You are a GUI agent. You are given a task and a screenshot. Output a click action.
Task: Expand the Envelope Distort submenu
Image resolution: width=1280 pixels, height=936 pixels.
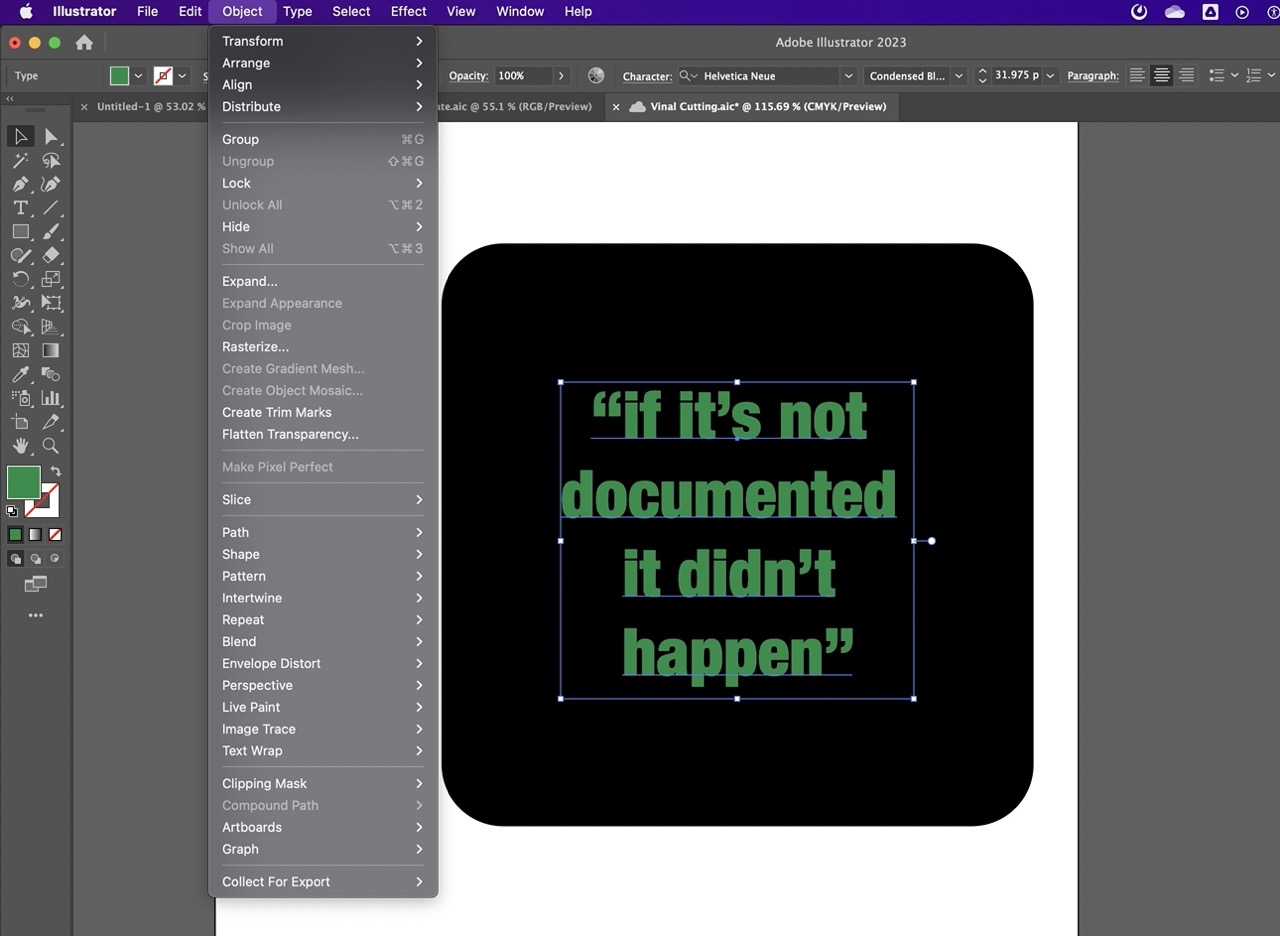click(323, 664)
